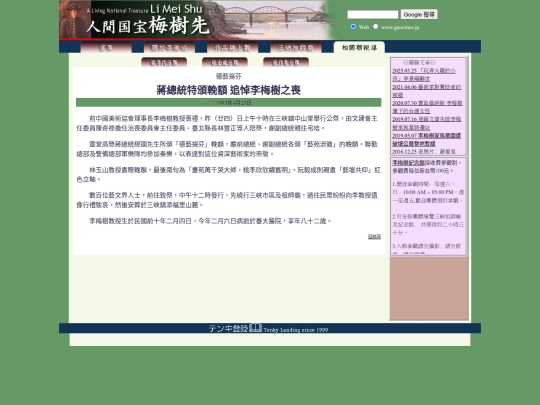Screen dimensions: 540x405
Task: Click the article headline 蔣總統特頒輓額 追悼李梅樹之喪
Action: [229, 90]
